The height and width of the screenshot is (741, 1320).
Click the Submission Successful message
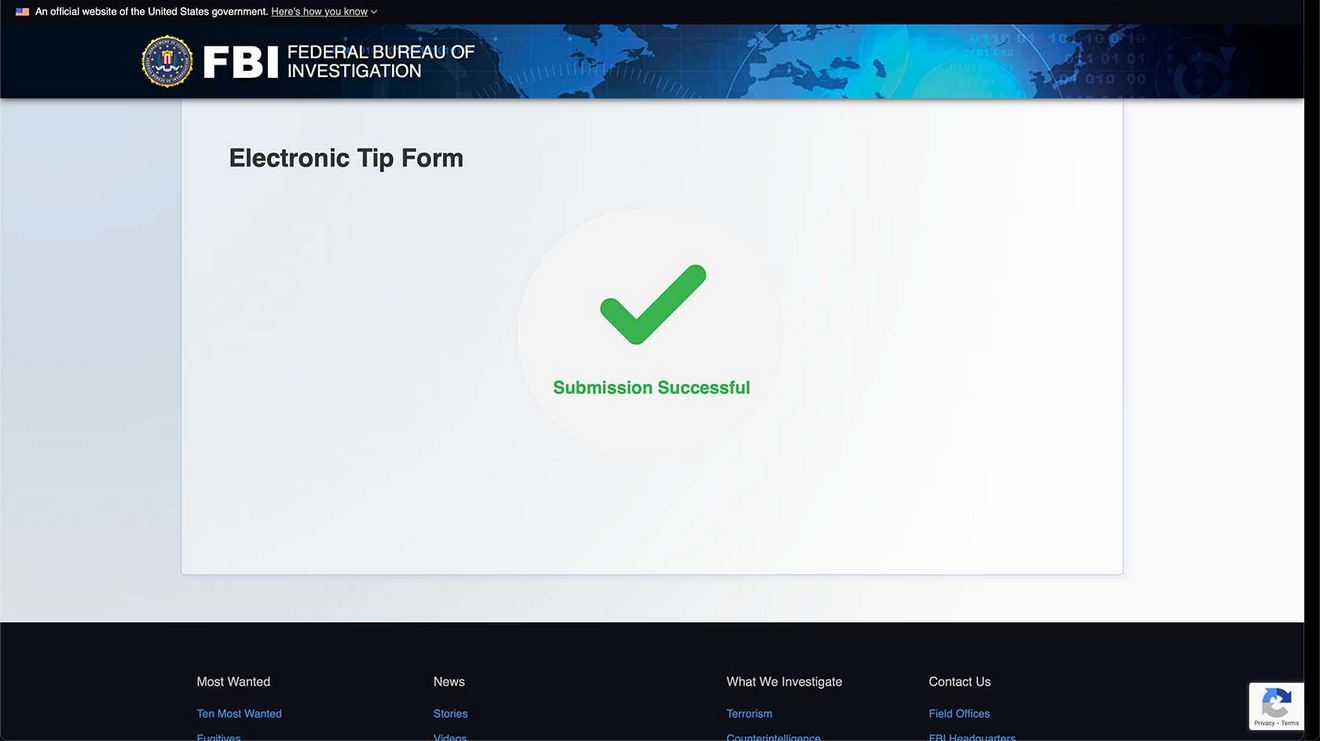tap(651, 388)
